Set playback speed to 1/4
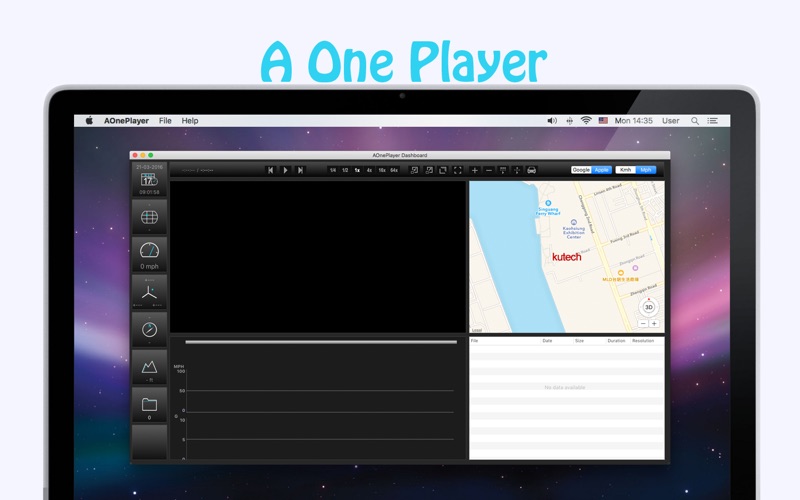Screen dimensions: 800x500 [x=333, y=170]
